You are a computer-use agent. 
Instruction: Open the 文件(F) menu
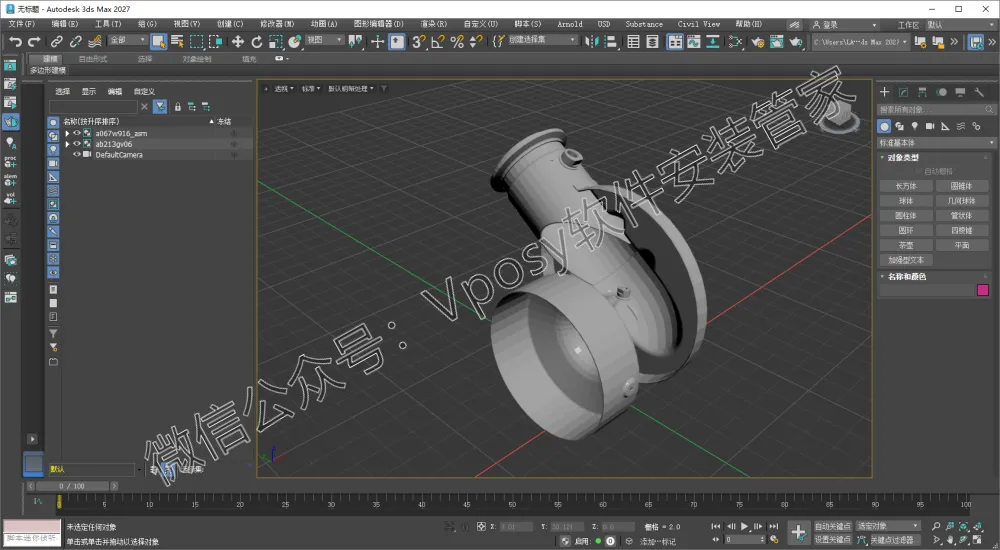[x=22, y=24]
